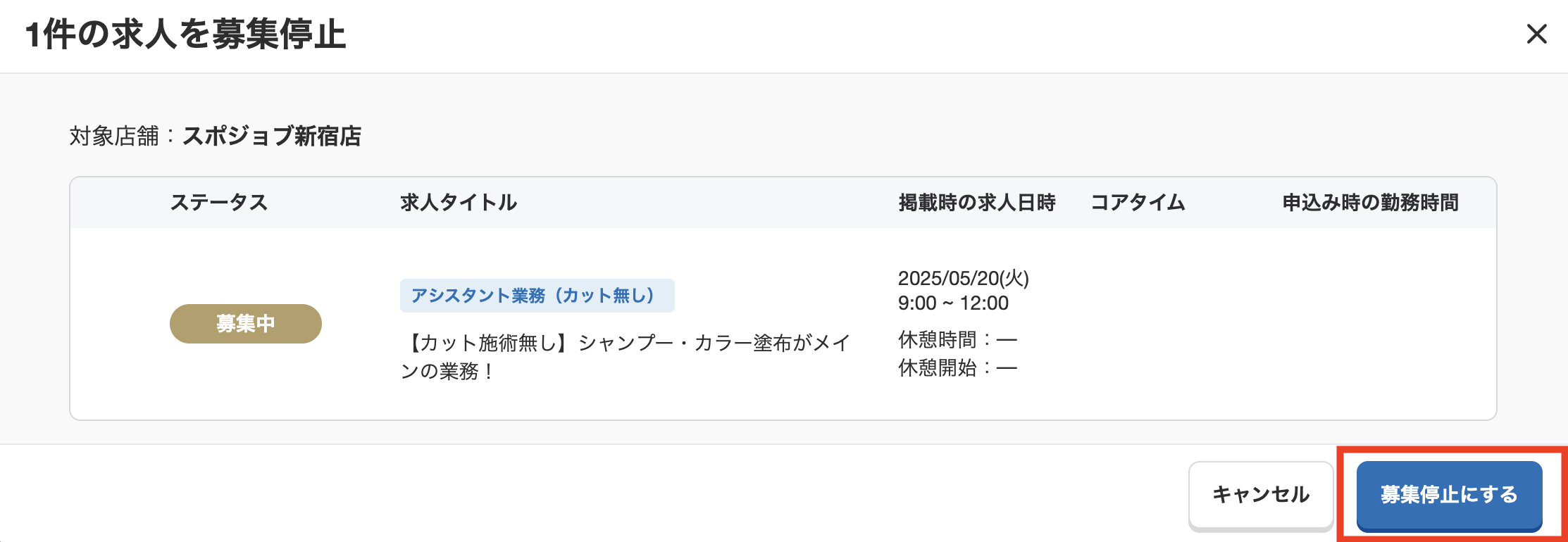Click the コアタイム column header
The height and width of the screenshot is (542, 1568).
coord(1138,203)
